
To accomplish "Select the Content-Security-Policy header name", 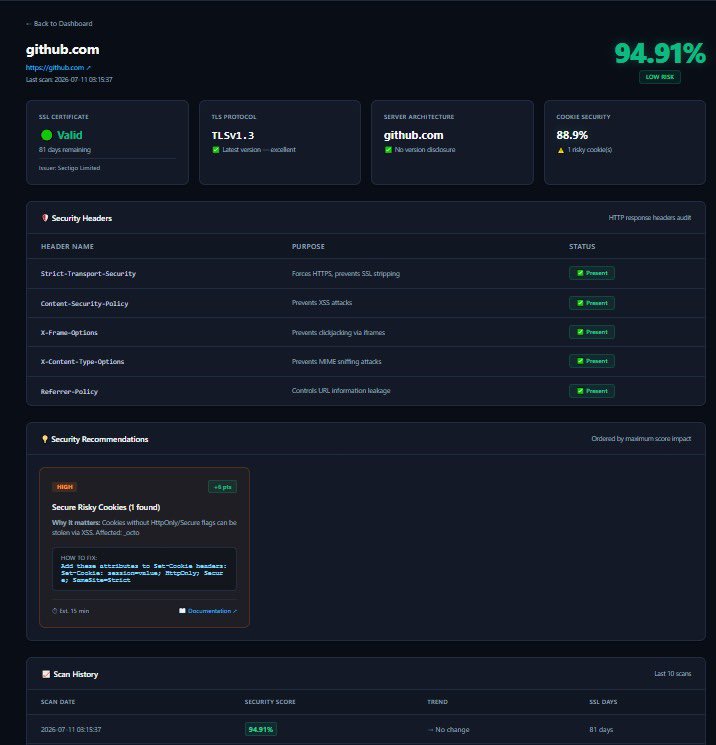I will [85, 304].
